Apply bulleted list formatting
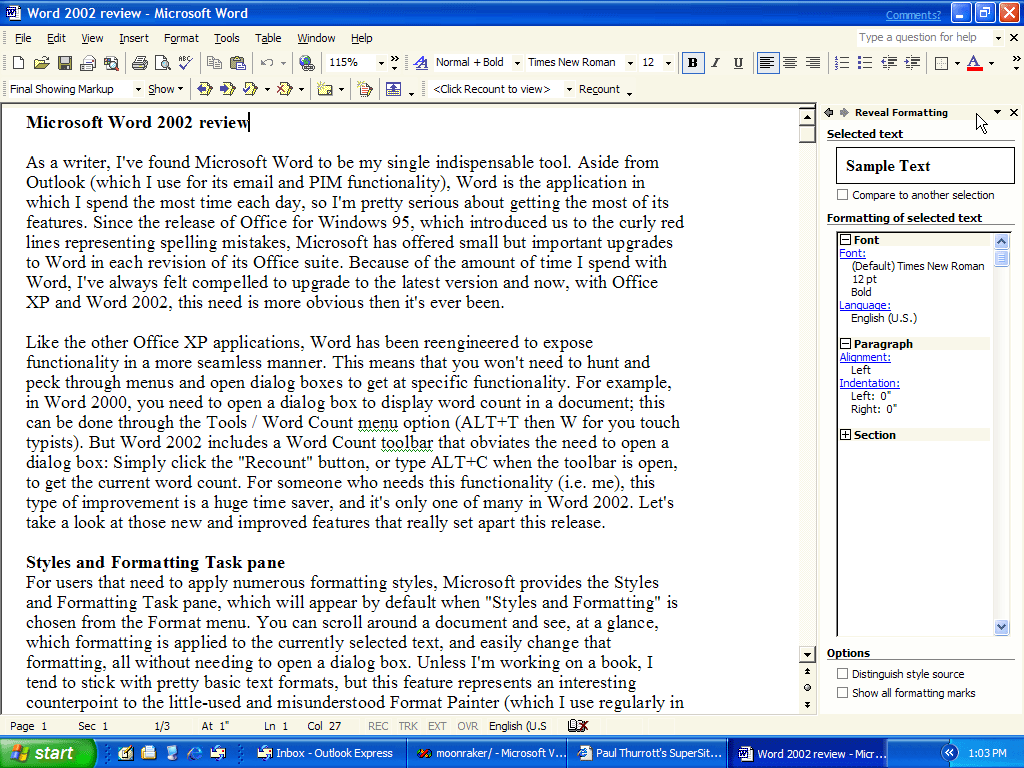 pyautogui.click(x=865, y=63)
